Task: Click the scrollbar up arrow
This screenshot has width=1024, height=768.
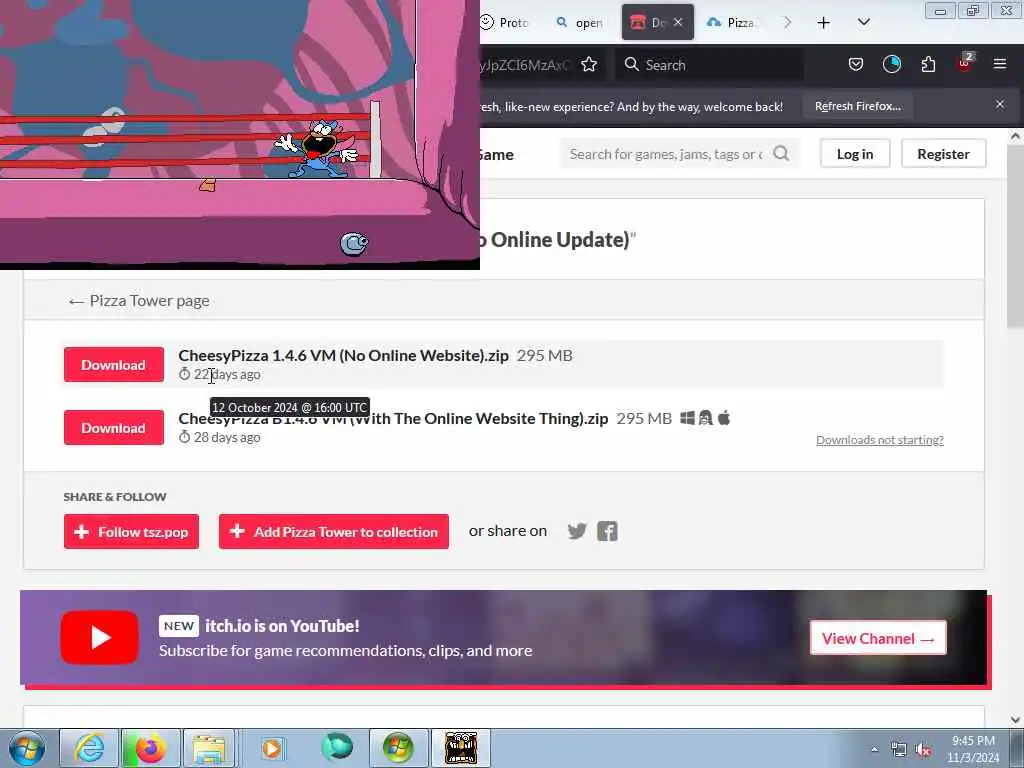Action: click(x=1015, y=136)
